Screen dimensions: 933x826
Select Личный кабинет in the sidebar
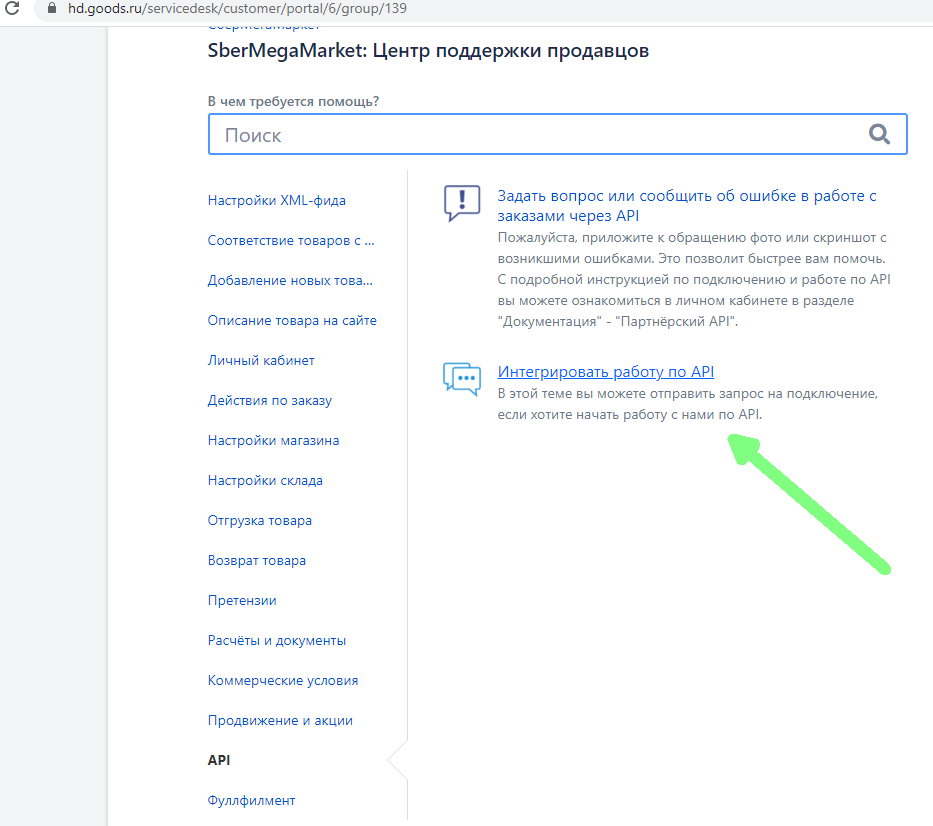coord(261,360)
